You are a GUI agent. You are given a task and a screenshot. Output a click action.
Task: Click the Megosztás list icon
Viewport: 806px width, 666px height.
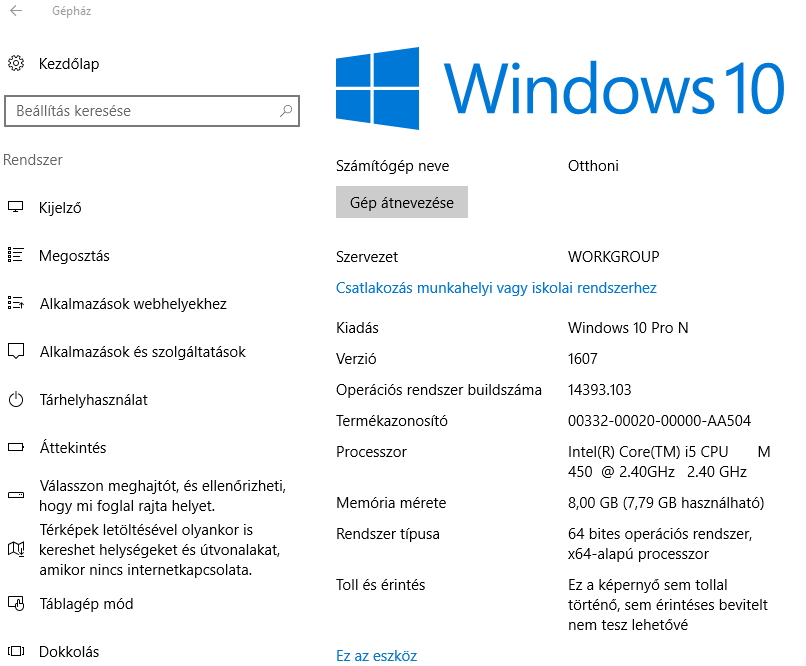[16, 255]
